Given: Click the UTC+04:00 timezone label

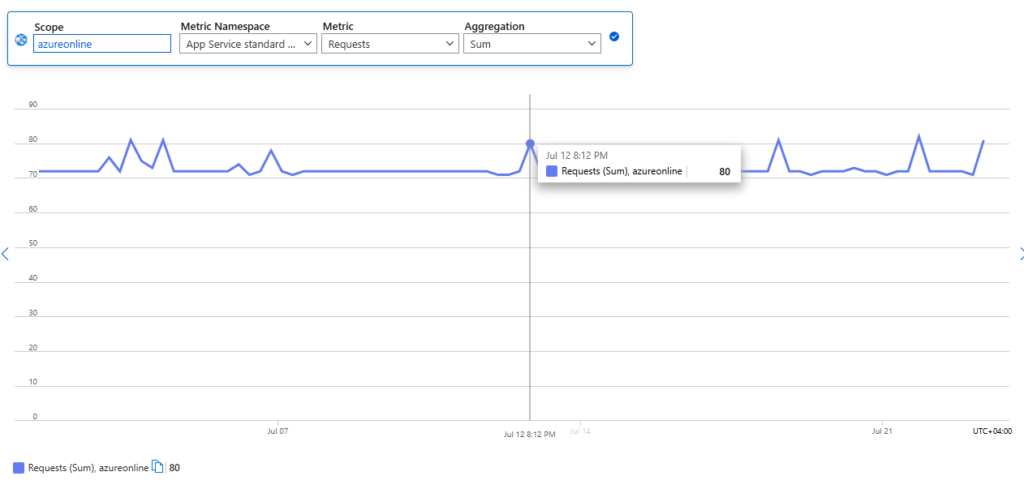Looking at the screenshot, I should [992, 431].
